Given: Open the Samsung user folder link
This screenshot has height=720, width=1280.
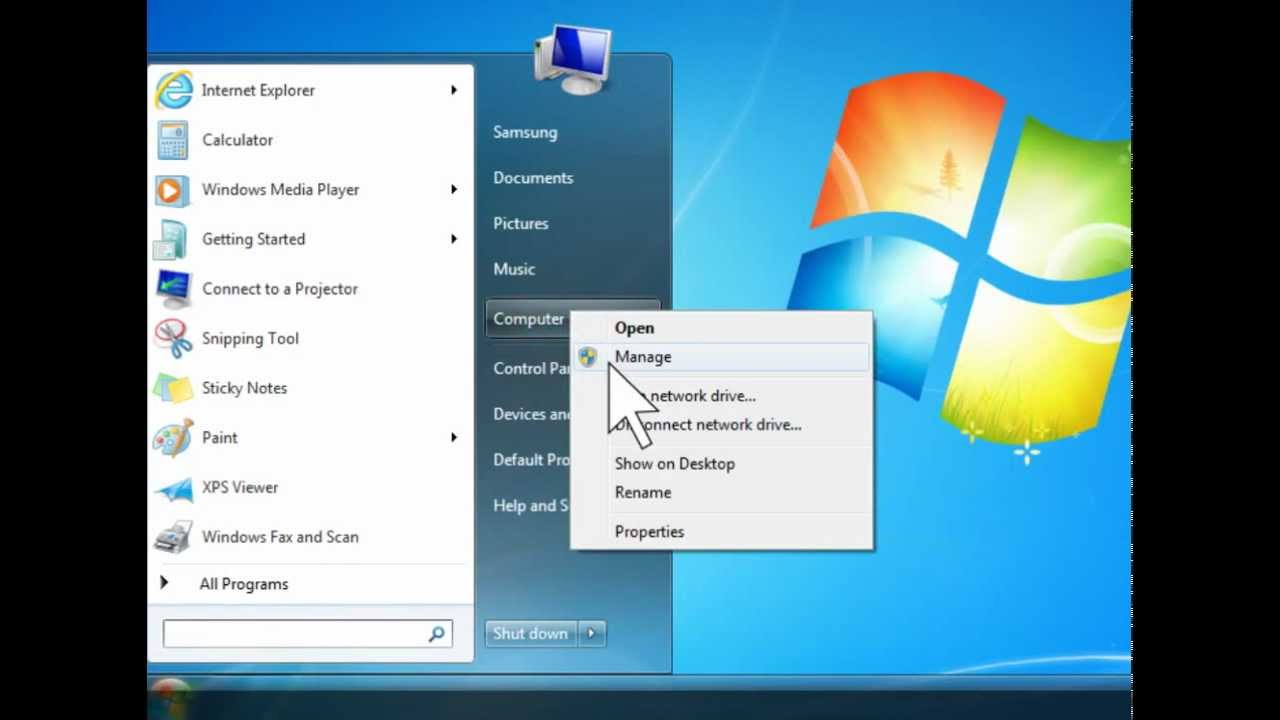Looking at the screenshot, I should pyautogui.click(x=525, y=132).
